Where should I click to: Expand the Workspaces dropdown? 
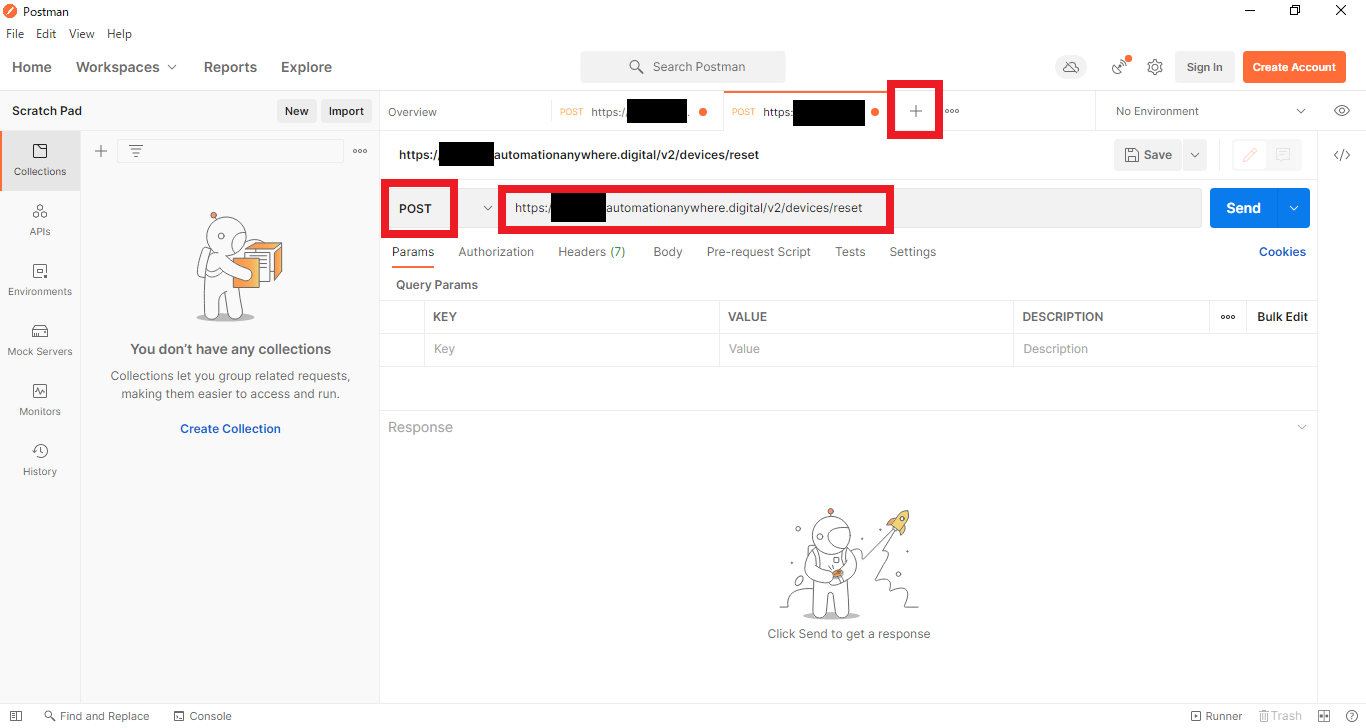tap(126, 67)
